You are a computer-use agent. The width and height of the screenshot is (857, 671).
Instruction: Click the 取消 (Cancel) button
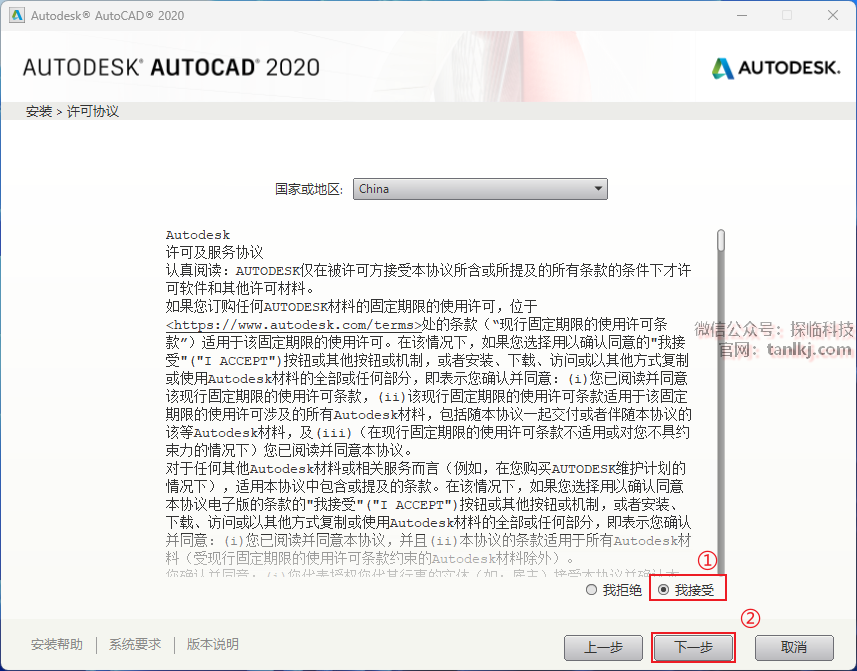click(x=794, y=648)
